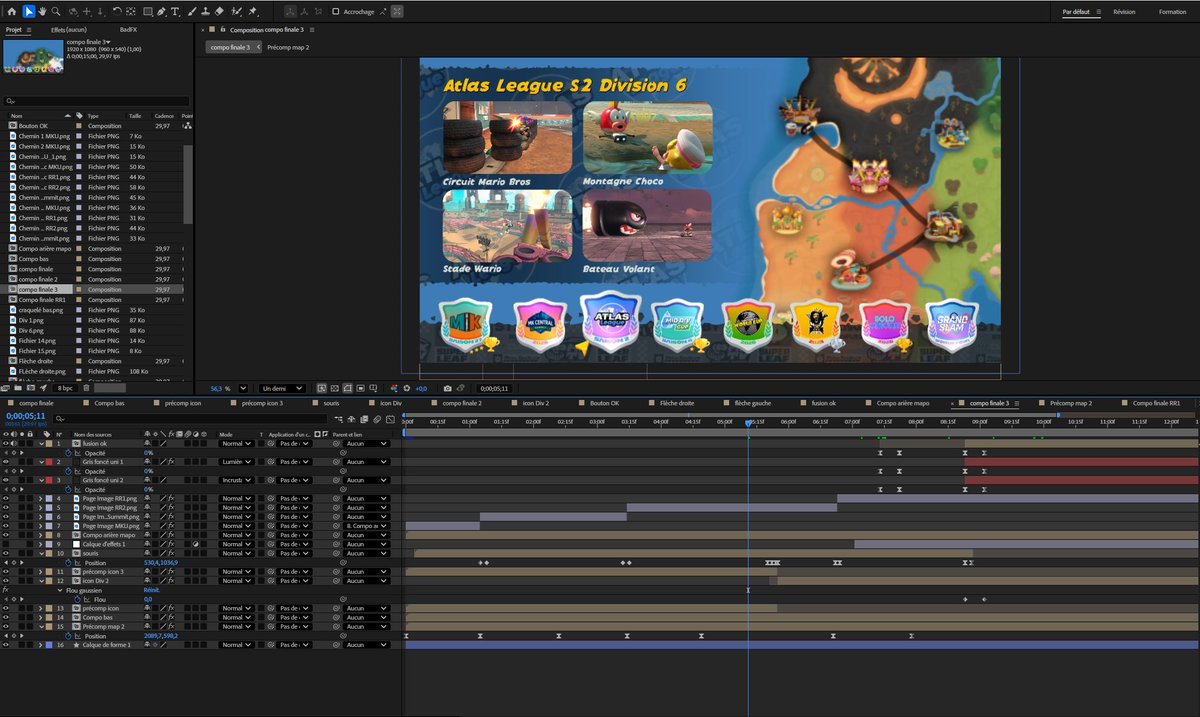Toggle Accrochage snapping checkbox
The height and width of the screenshot is (717, 1200).
[x=335, y=11]
